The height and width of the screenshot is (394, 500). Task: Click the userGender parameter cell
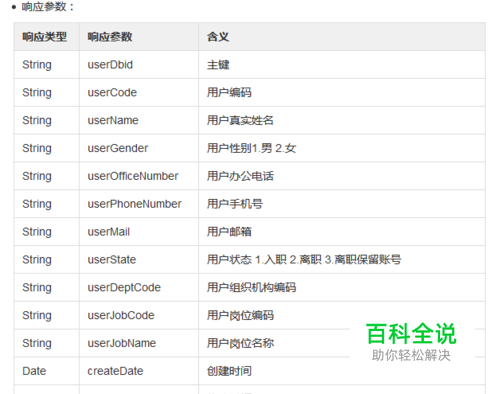(139, 148)
